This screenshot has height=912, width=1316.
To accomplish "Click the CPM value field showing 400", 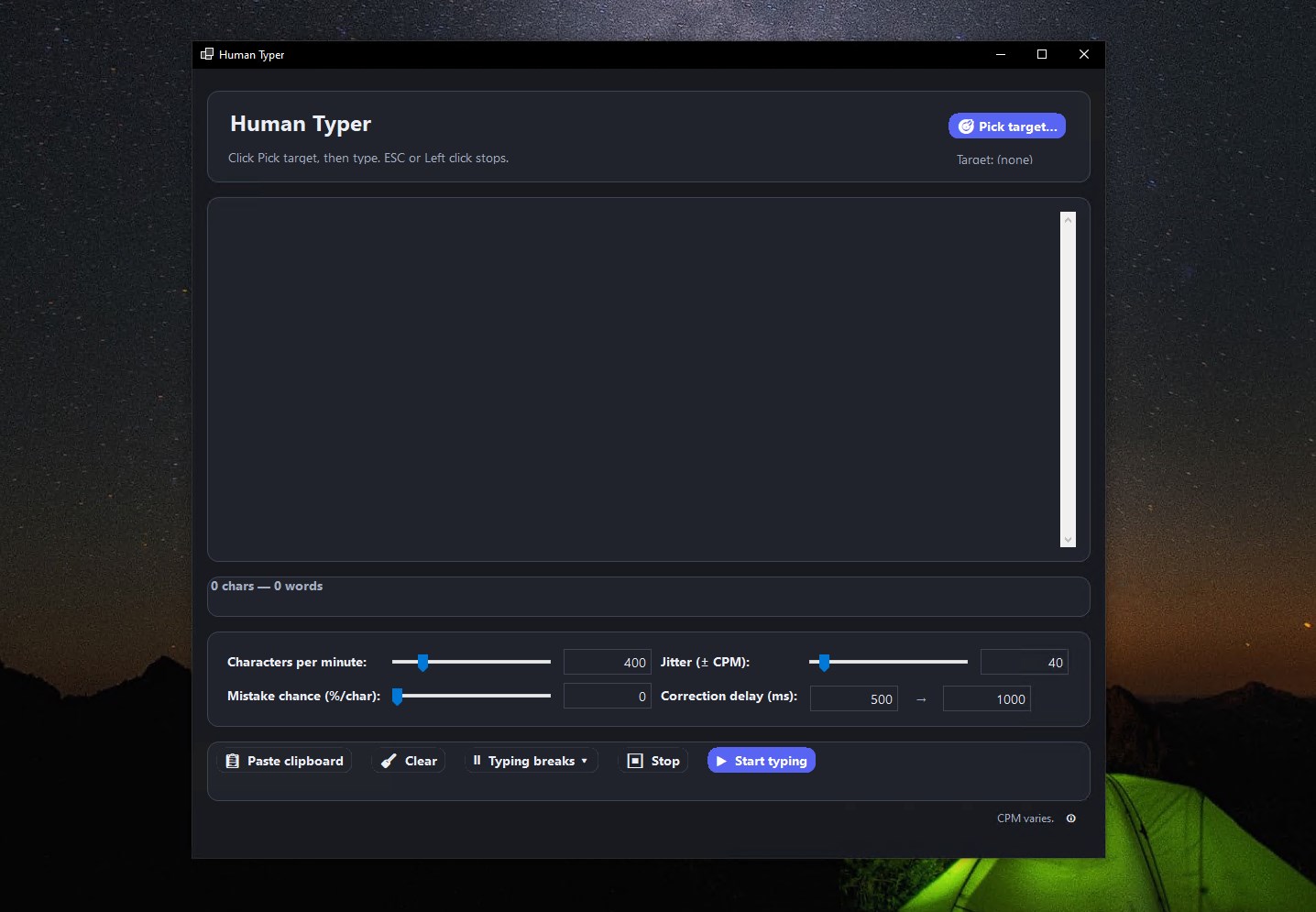I will [x=608, y=662].
